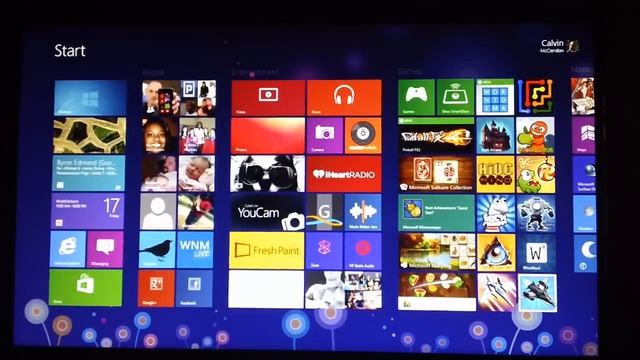
Task: Open the blue Facebook tile
Action: point(194,288)
